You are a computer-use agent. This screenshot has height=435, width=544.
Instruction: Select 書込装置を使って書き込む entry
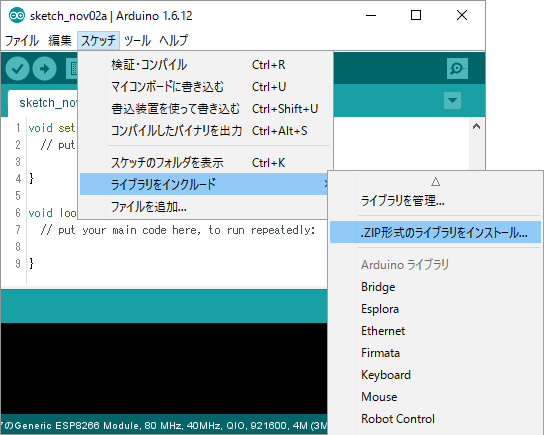point(205,109)
